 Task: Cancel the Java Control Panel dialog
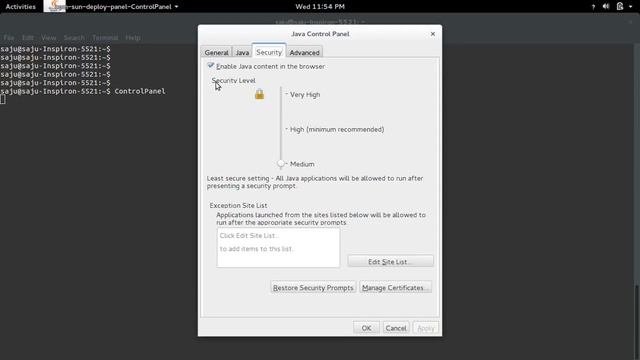pos(396,328)
